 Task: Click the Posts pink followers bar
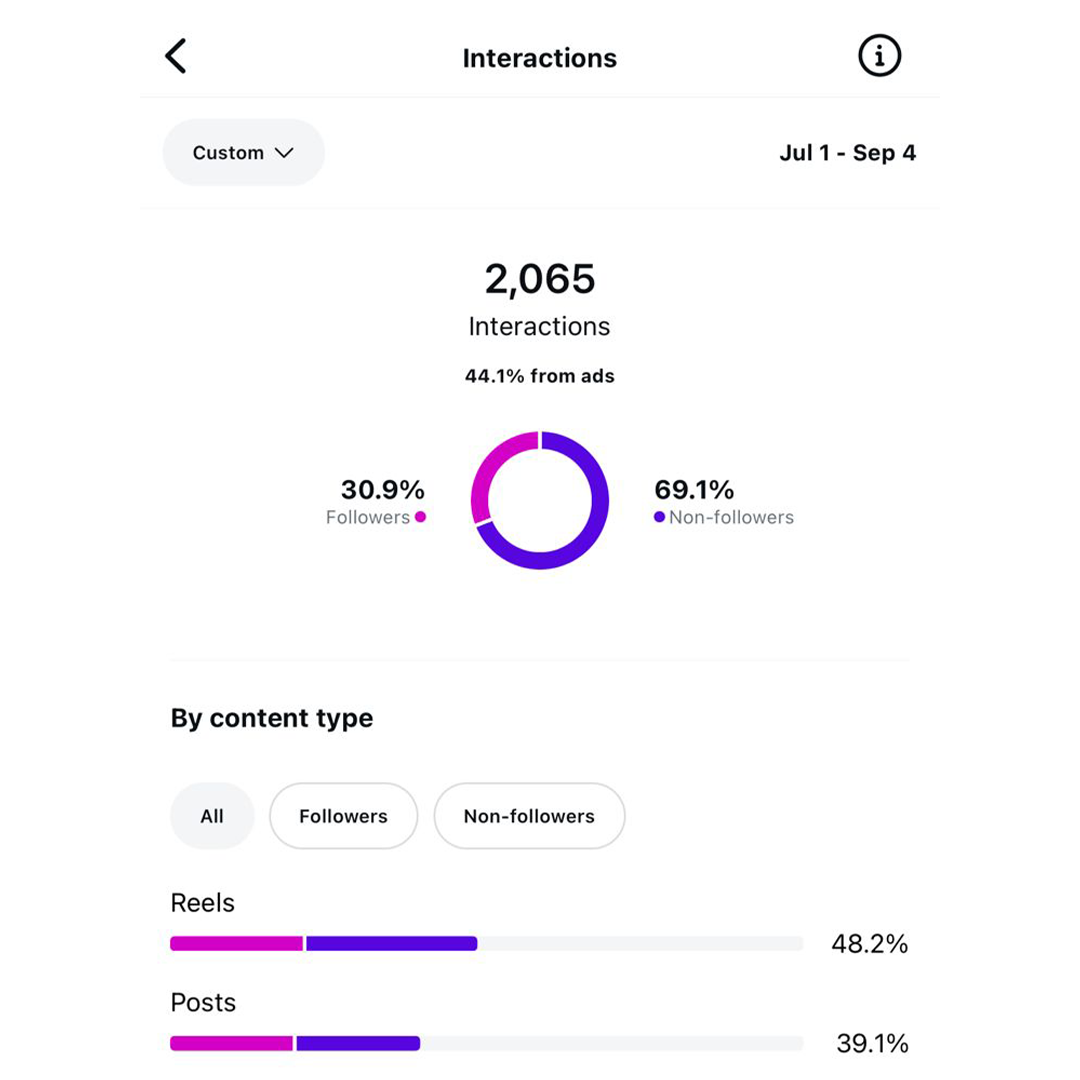231,1043
